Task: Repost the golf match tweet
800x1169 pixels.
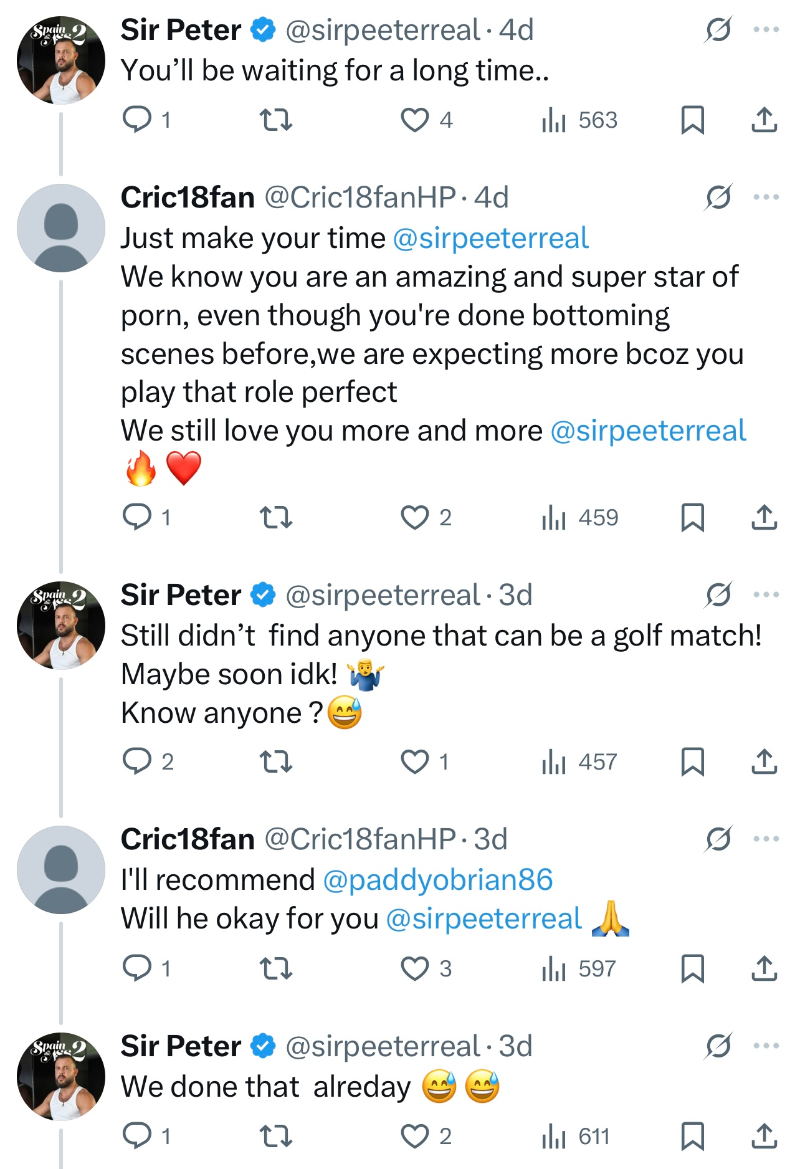Action: [x=275, y=761]
